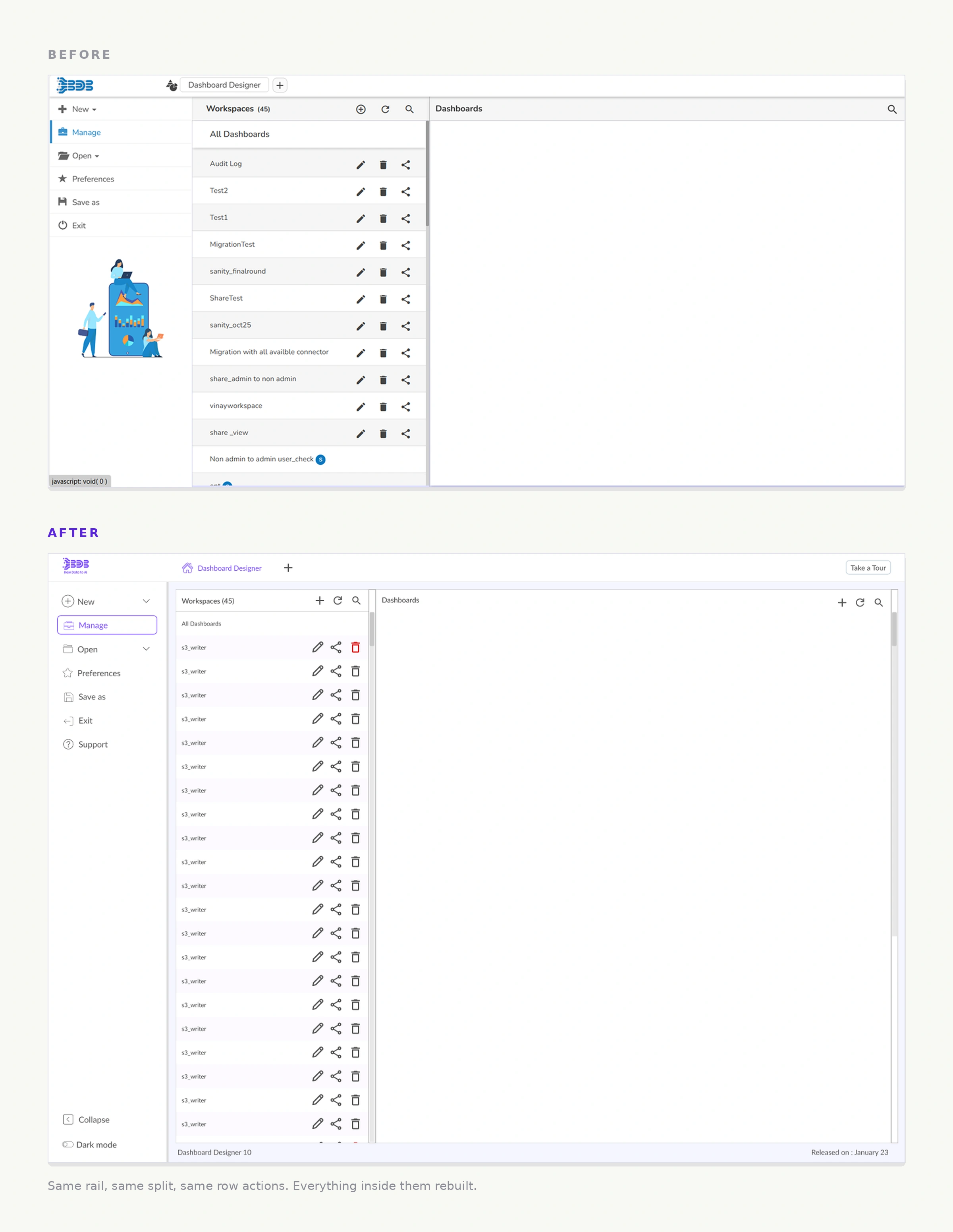Select Manage in the Before sidebar
The height and width of the screenshot is (1232, 953).
(121, 133)
